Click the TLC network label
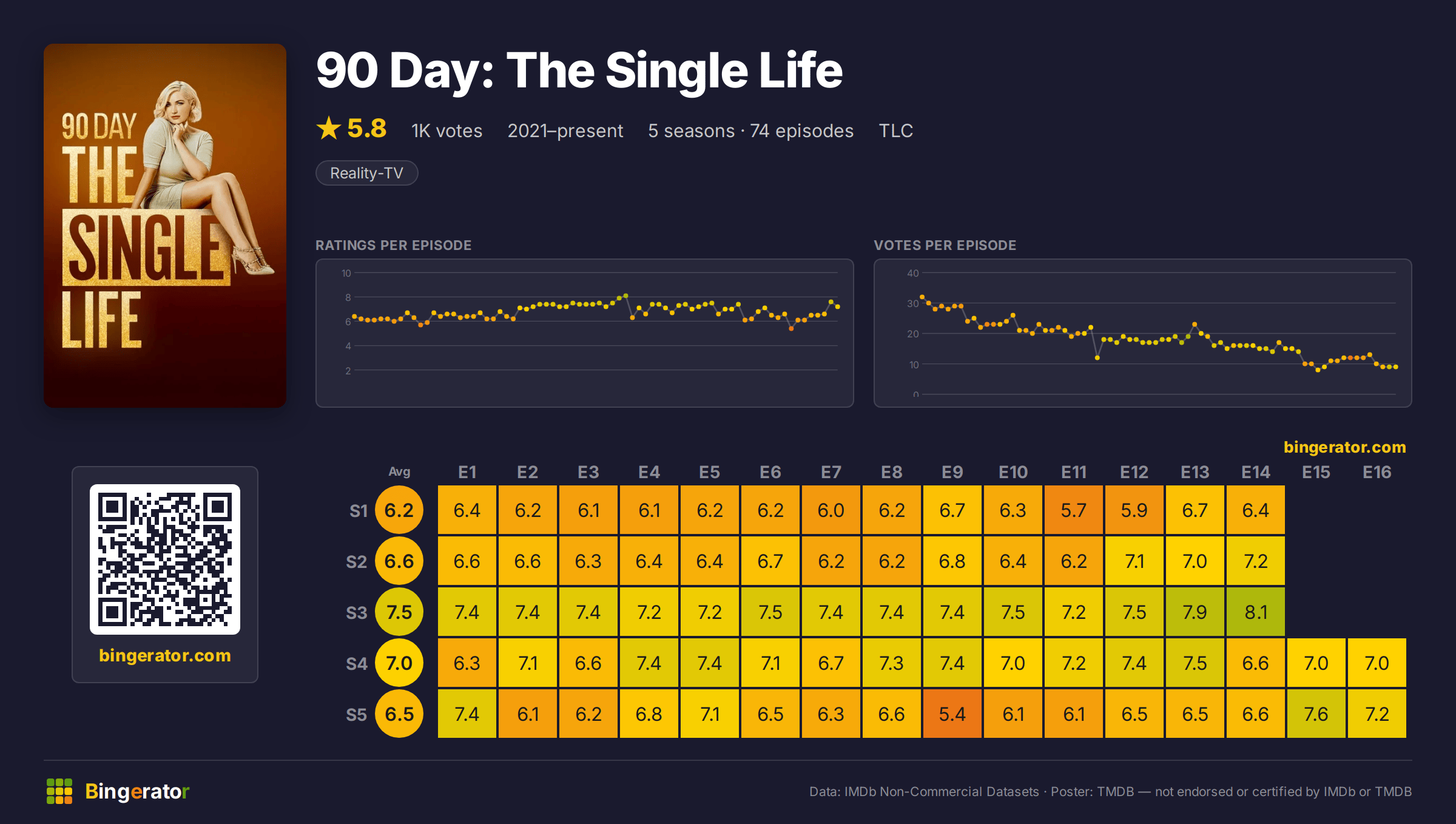 pyautogui.click(x=896, y=130)
